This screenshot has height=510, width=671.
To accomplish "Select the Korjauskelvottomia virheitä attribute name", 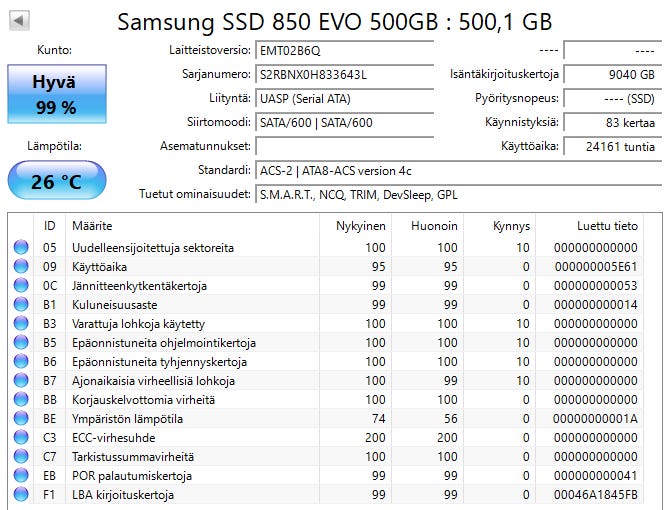I will pyautogui.click(x=143, y=400).
